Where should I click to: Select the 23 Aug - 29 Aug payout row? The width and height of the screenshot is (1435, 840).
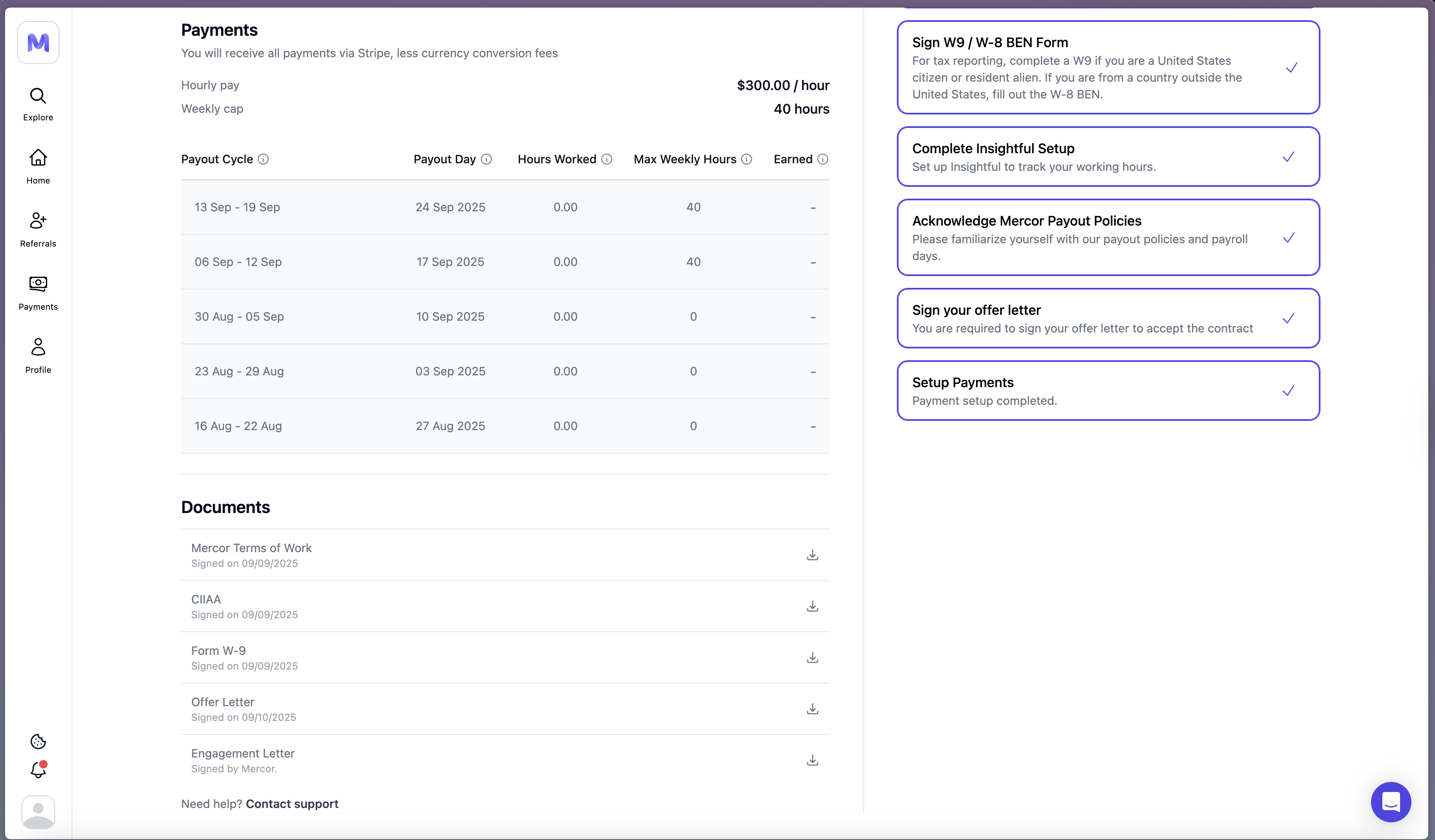[x=505, y=371]
